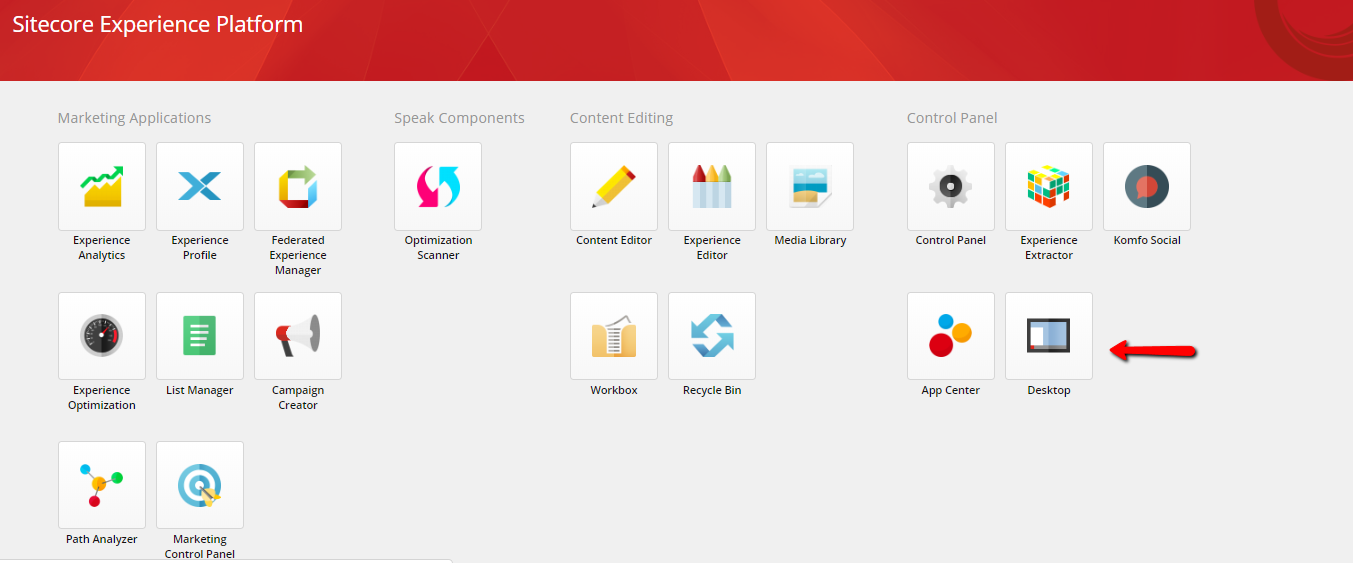Open Federated Experience Manager
Image resolution: width=1353 pixels, height=563 pixels.
point(298,186)
